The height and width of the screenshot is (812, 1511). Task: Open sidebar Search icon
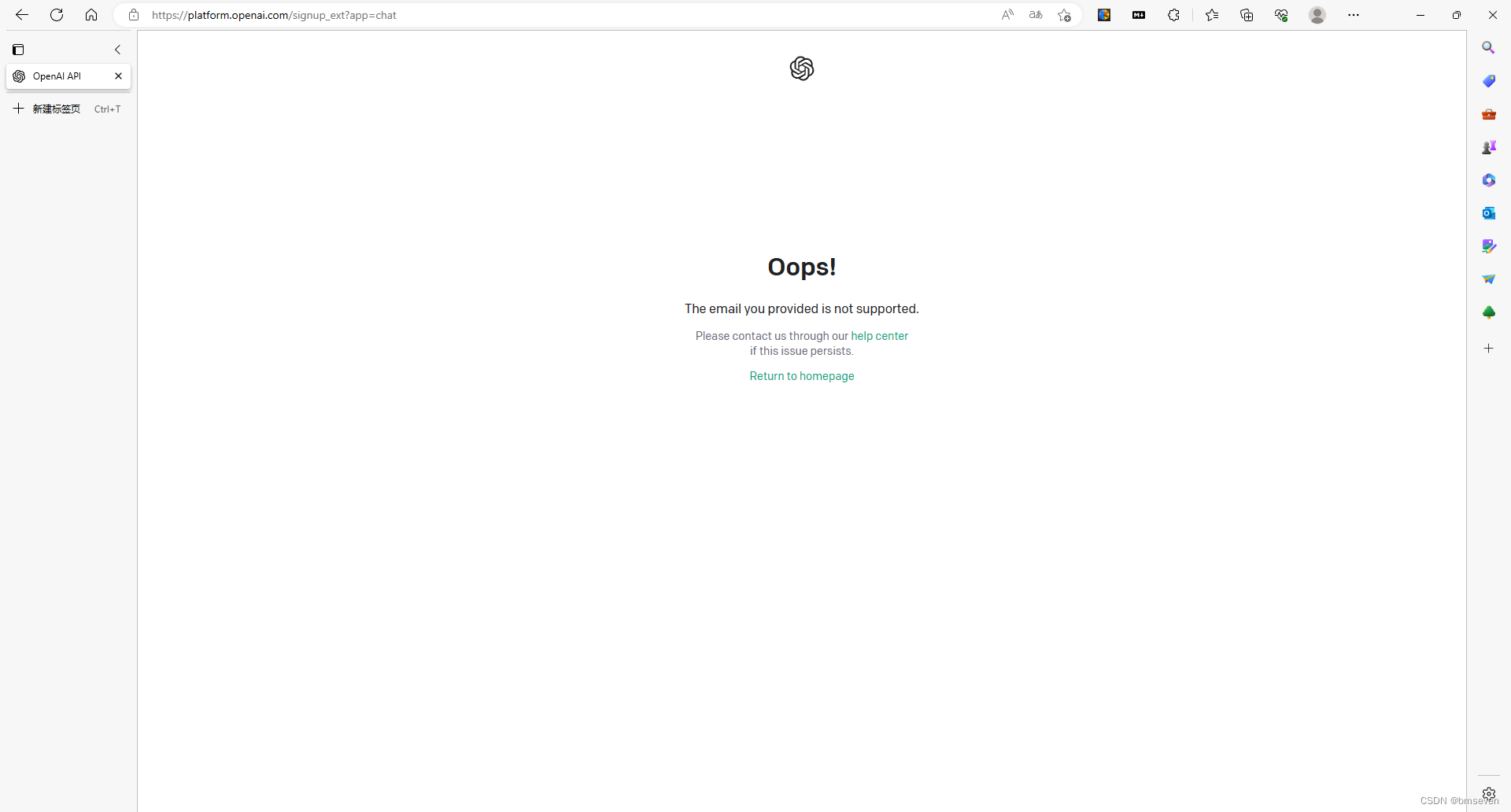pyautogui.click(x=1488, y=48)
